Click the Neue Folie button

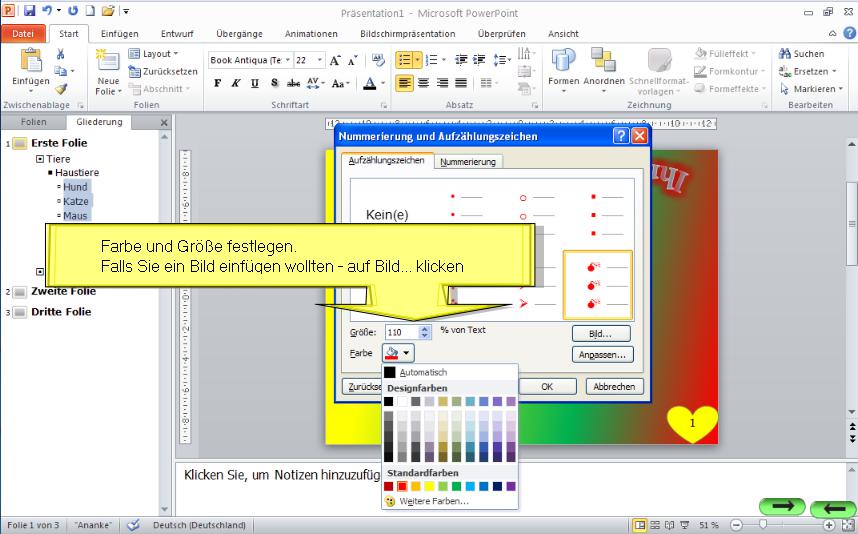tap(108, 74)
